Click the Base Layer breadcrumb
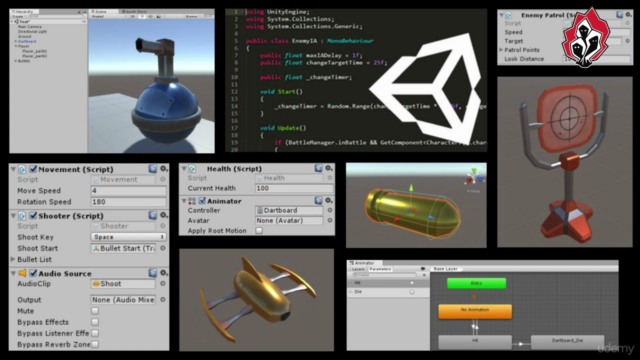The image size is (640, 360). pyautogui.click(x=445, y=269)
